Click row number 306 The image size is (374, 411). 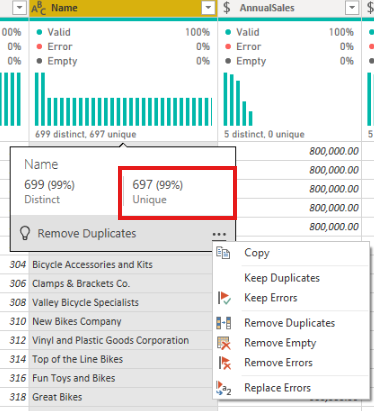click(17, 284)
